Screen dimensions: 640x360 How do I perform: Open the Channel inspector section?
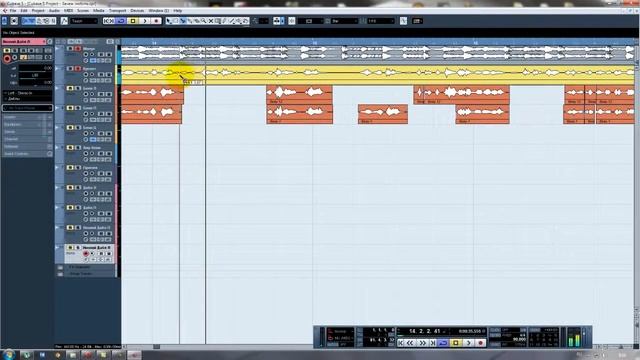pos(26,139)
